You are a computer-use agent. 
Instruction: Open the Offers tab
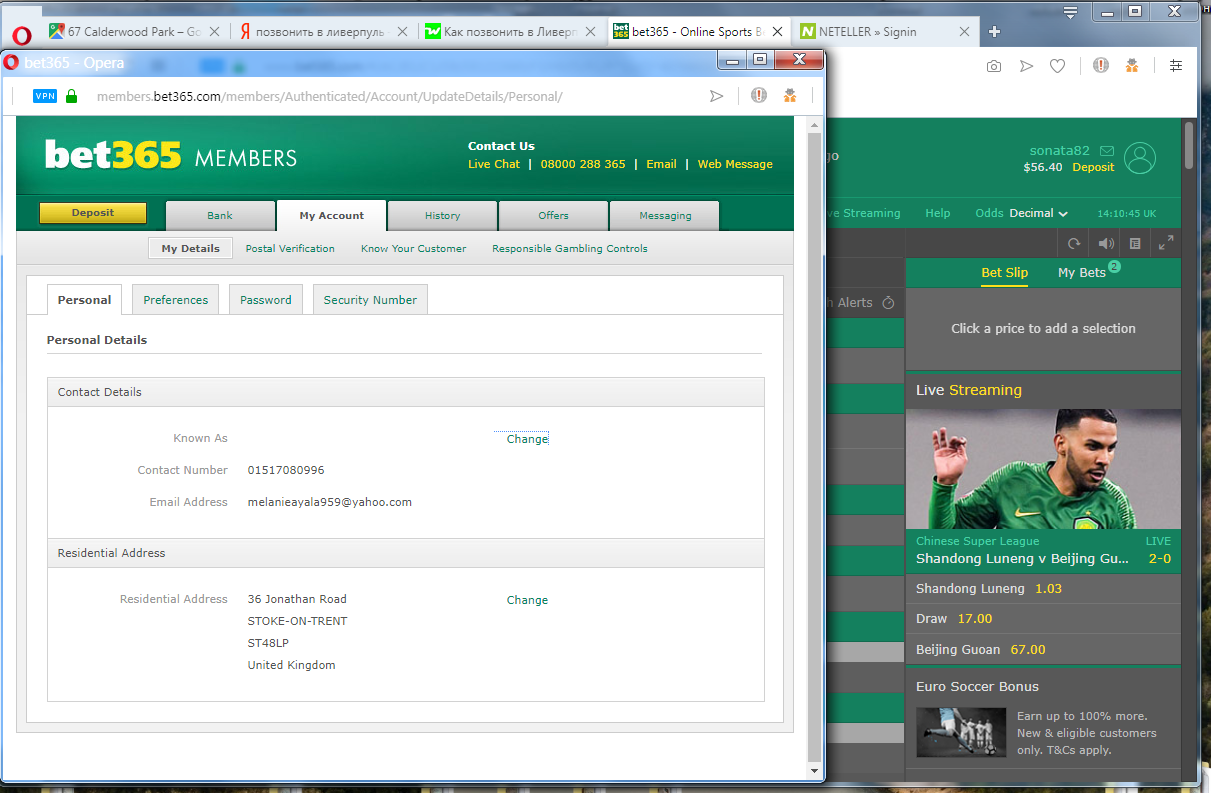[553, 216]
